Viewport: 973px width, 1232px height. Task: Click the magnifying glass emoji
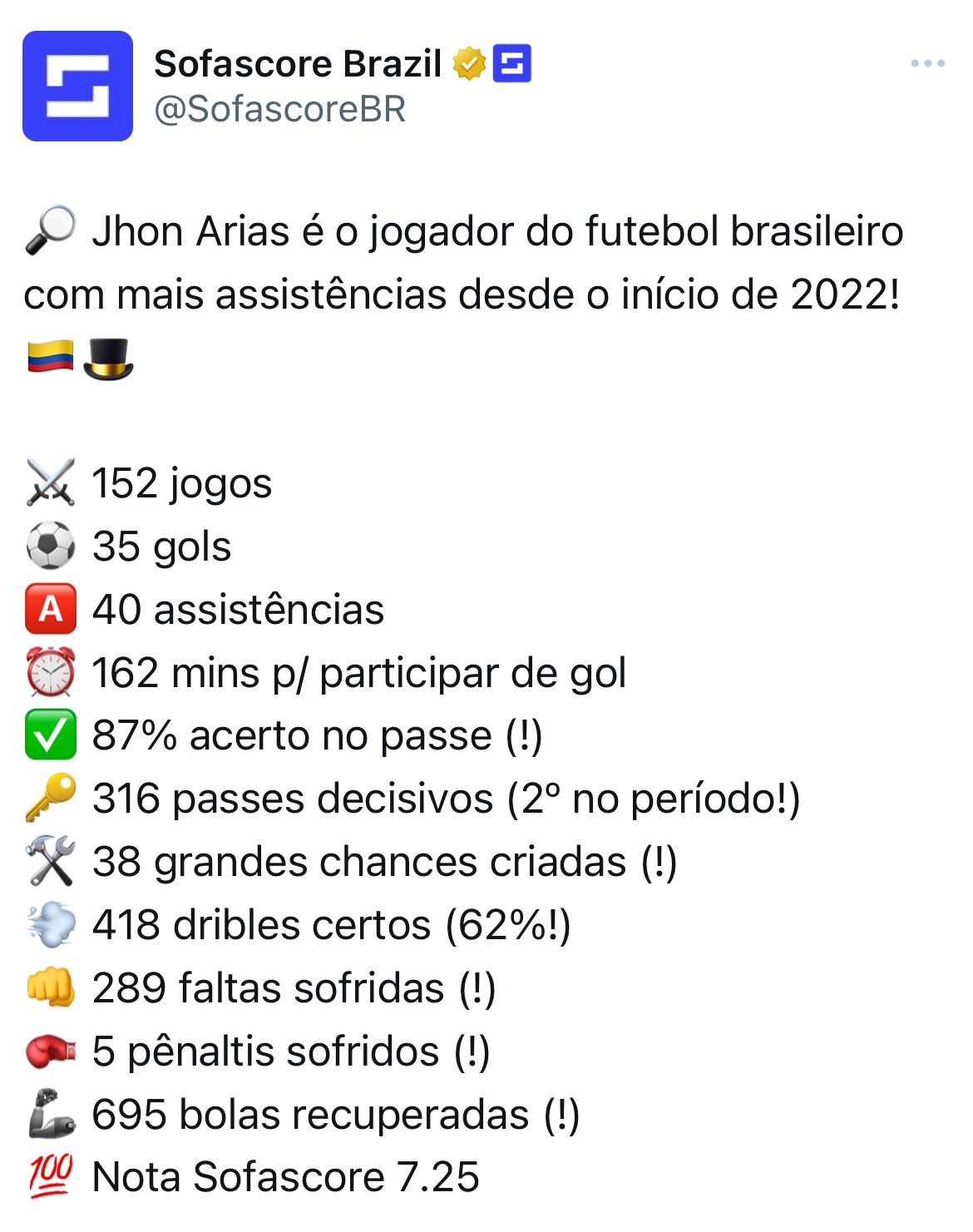pyautogui.click(x=51, y=231)
